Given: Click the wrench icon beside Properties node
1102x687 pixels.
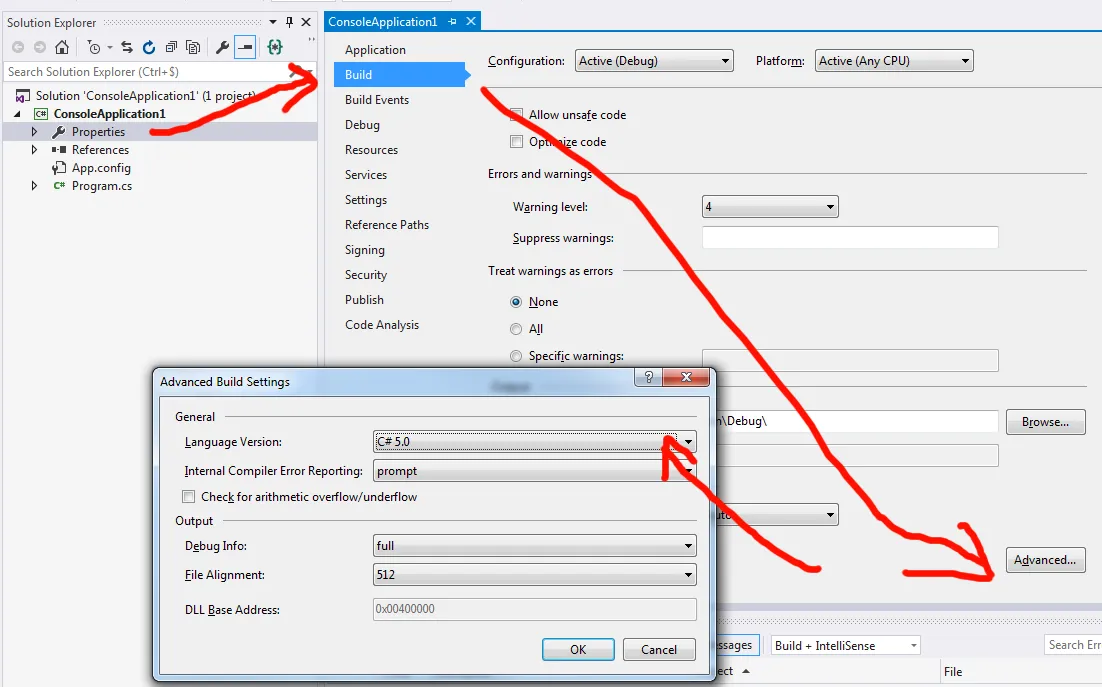Looking at the screenshot, I should [59, 131].
